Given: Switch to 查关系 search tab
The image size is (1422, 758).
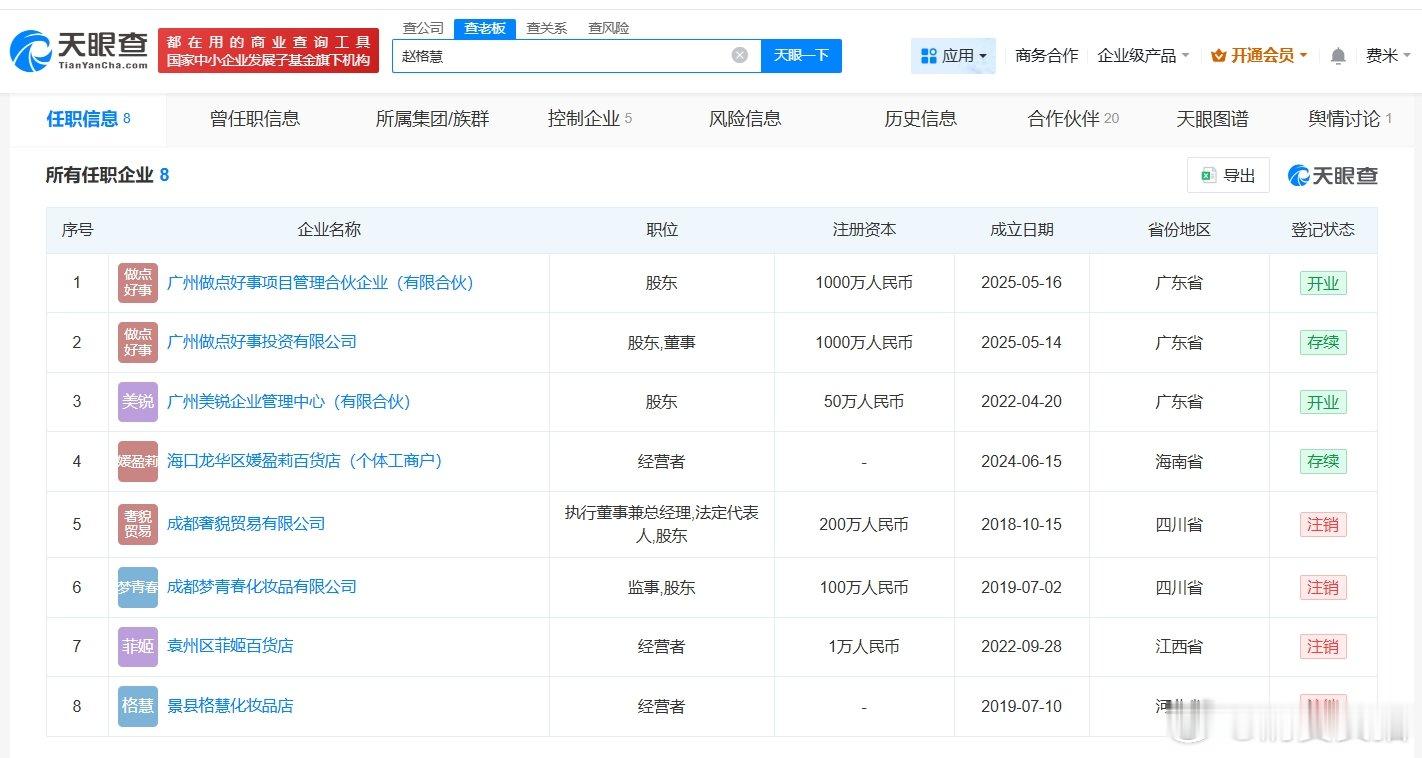Looking at the screenshot, I should 547,28.
